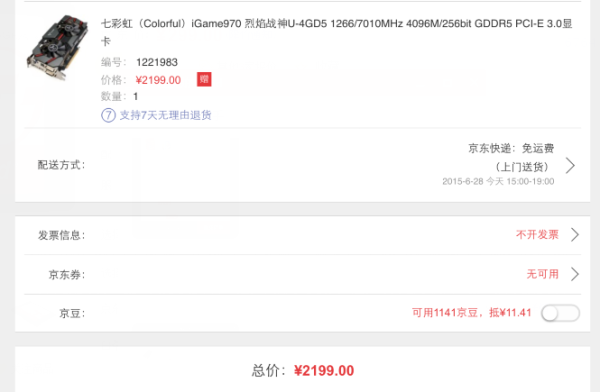The height and width of the screenshot is (392, 600).
Task: Expand JD coupon chevron arrow
Action: coord(574,274)
